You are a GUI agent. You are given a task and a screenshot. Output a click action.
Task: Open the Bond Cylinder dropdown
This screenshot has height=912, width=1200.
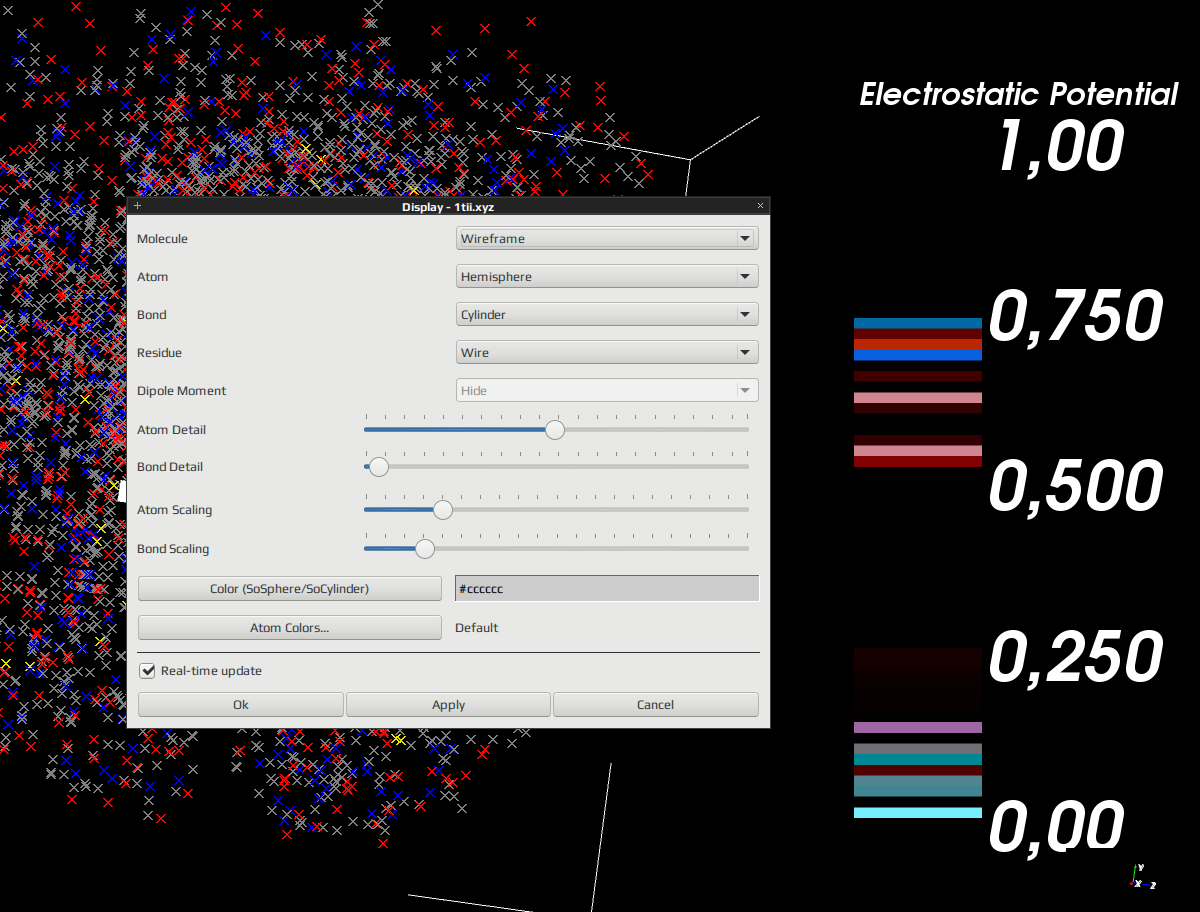click(x=607, y=315)
